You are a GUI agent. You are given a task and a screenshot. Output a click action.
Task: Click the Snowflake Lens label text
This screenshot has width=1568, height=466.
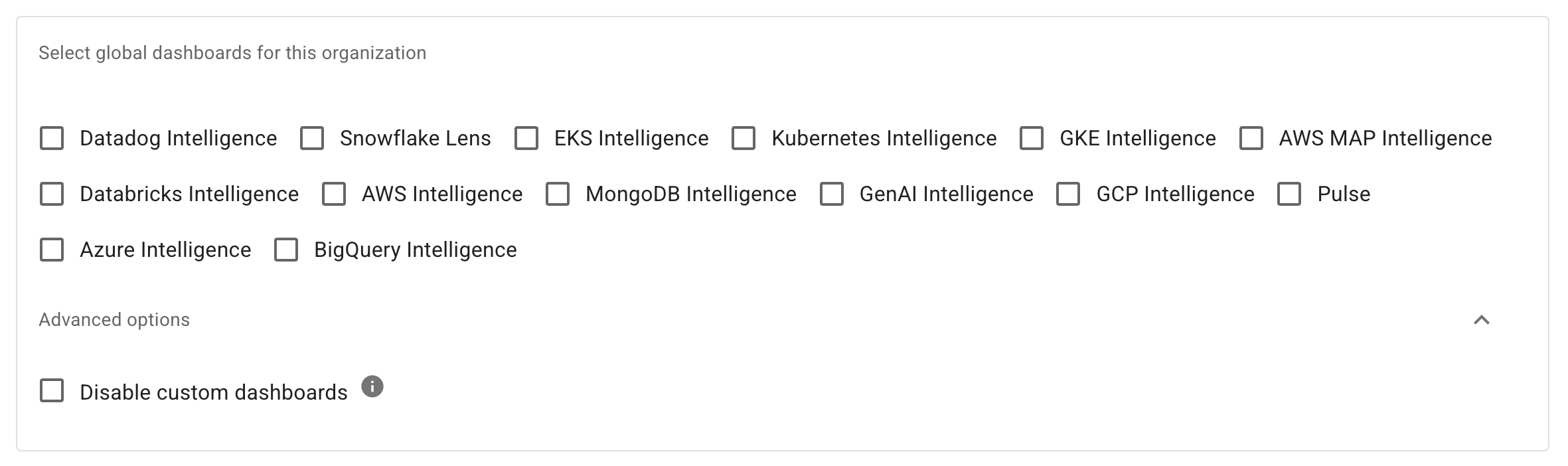[x=415, y=139]
